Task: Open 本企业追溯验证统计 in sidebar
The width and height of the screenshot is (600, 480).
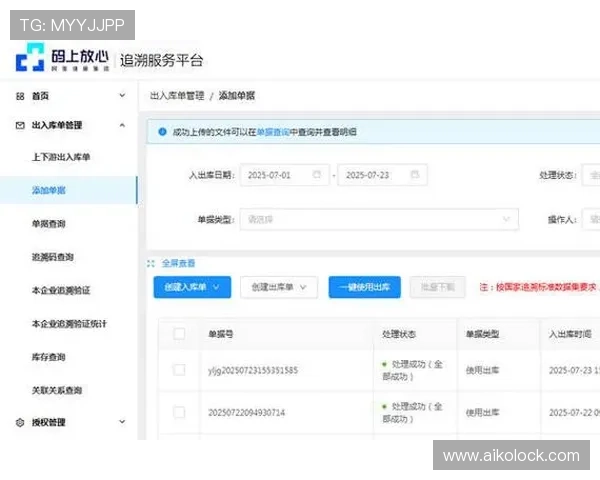Action: point(69,324)
